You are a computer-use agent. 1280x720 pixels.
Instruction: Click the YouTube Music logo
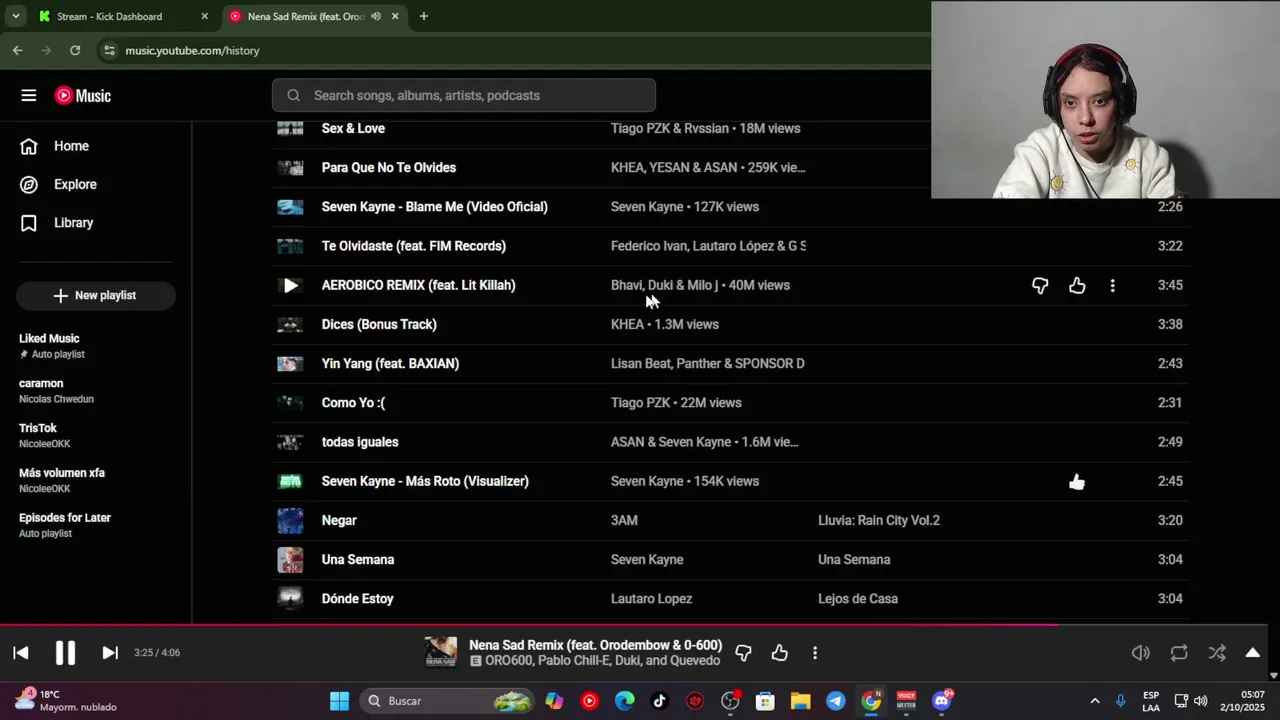[83, 96]
